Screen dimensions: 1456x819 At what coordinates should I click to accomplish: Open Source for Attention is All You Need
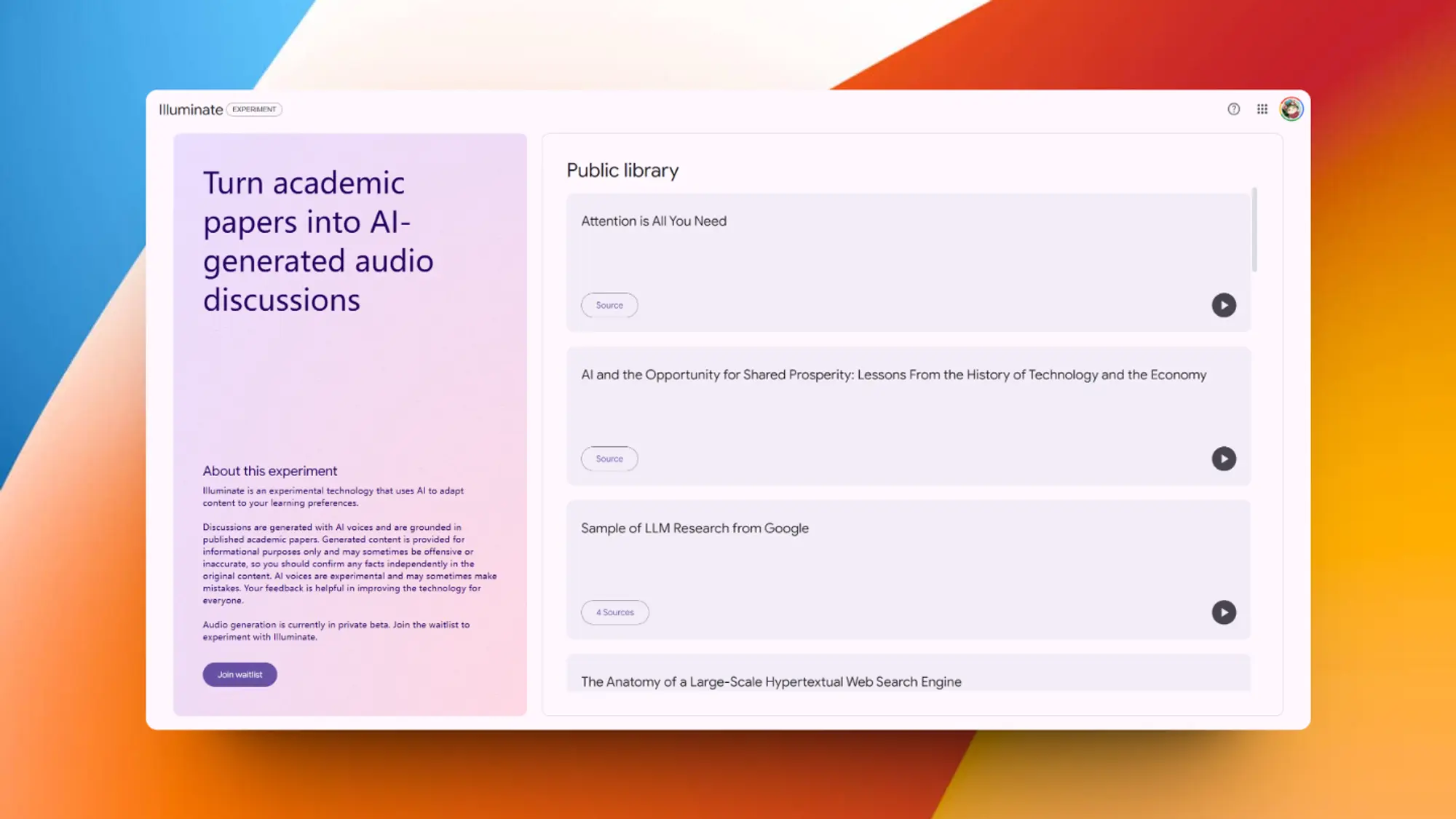(x=609, y=305)
